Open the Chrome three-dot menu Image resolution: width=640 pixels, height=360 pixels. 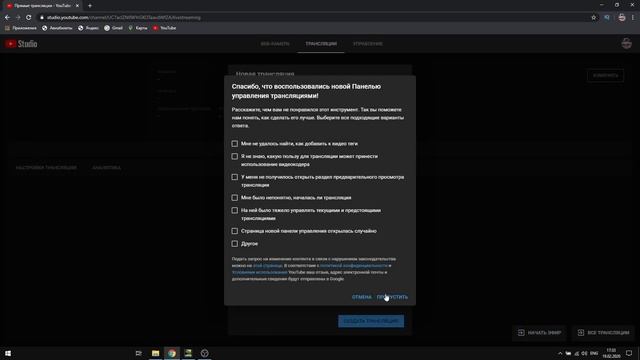[x=633, y=18]
